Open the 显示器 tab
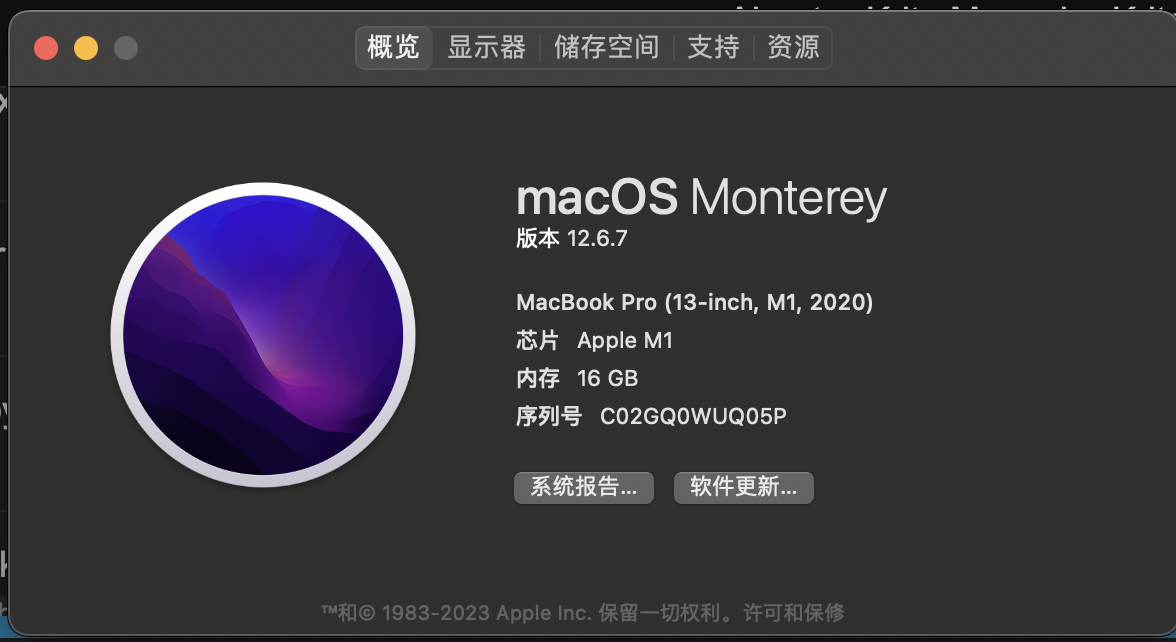Viewport: 1176px width, 642px height. pos(486,48)
